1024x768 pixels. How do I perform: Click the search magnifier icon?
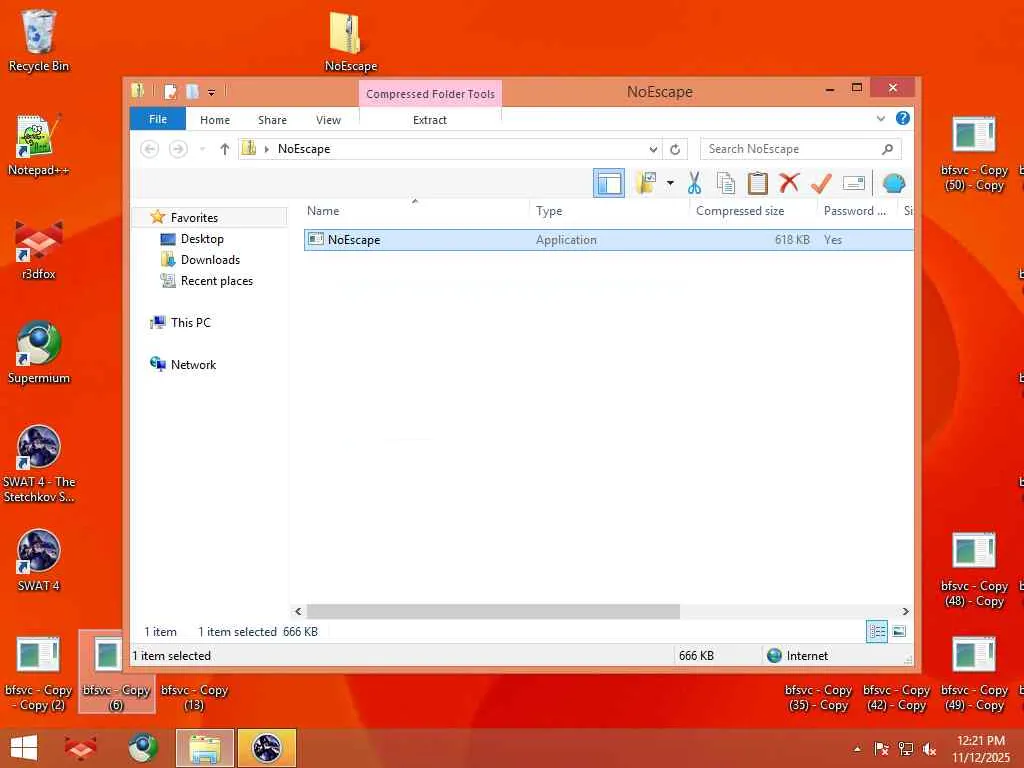coord(887,149)
